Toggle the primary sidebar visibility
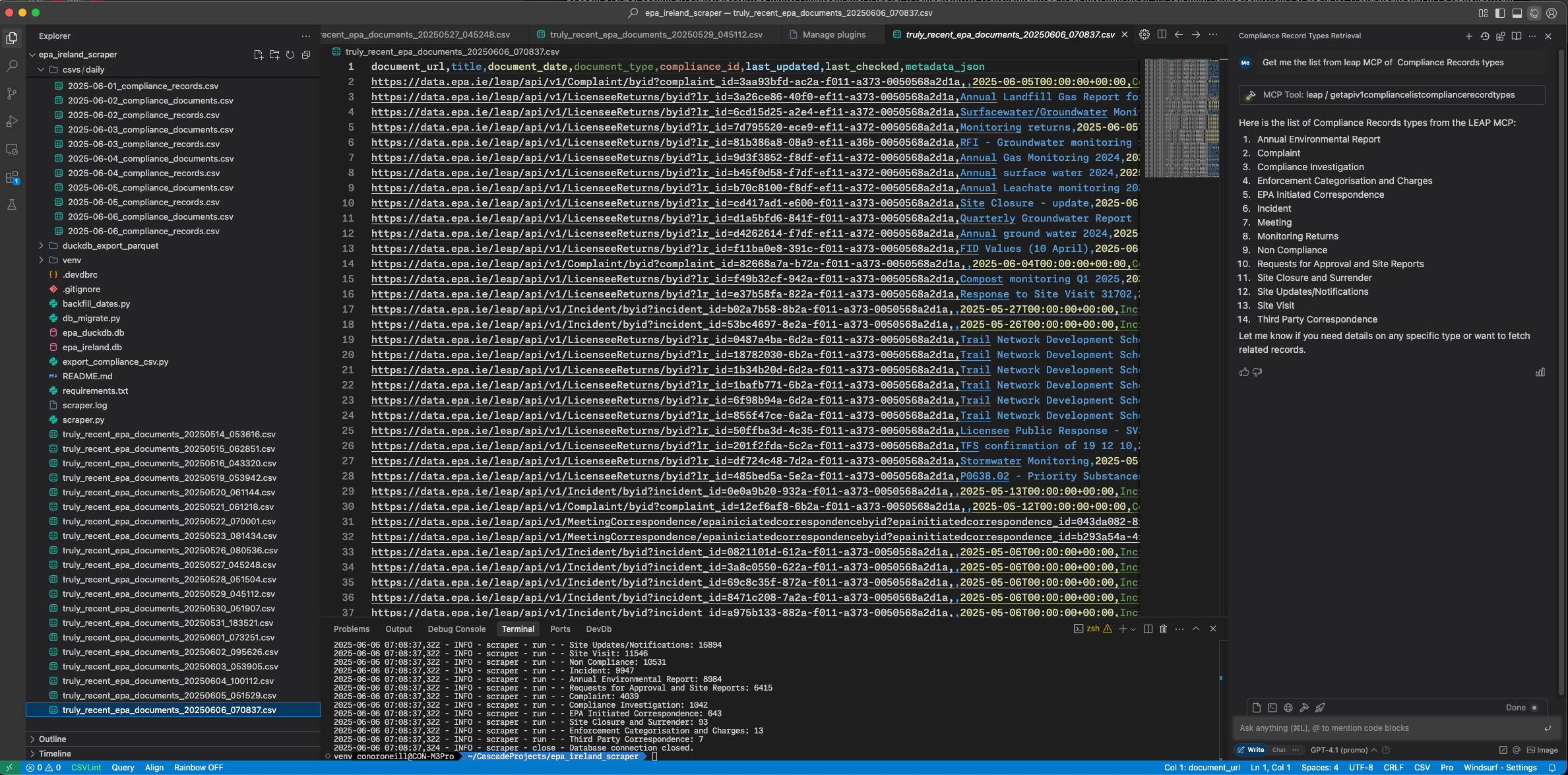 click(1500, 13)
